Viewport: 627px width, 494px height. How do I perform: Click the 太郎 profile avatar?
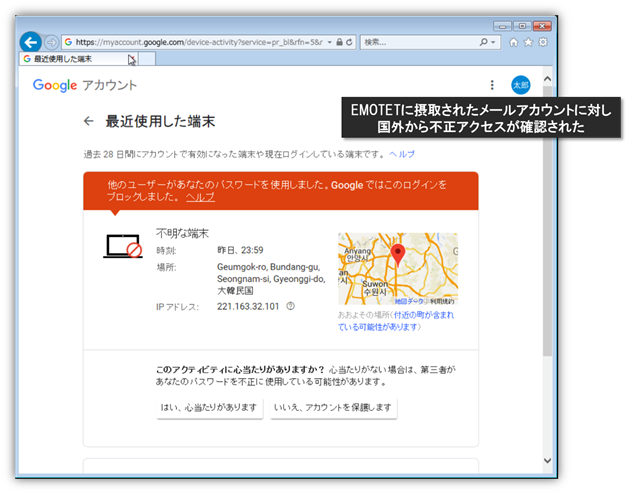pos(519,86)
